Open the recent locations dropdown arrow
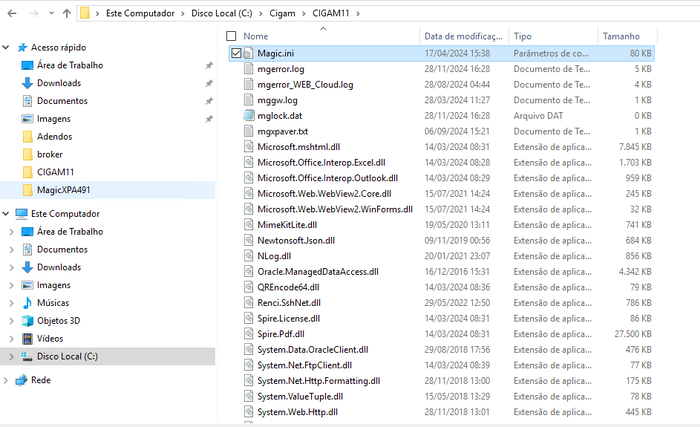The image size is (700, 427). pyautogui.click(x=51, y=13)
